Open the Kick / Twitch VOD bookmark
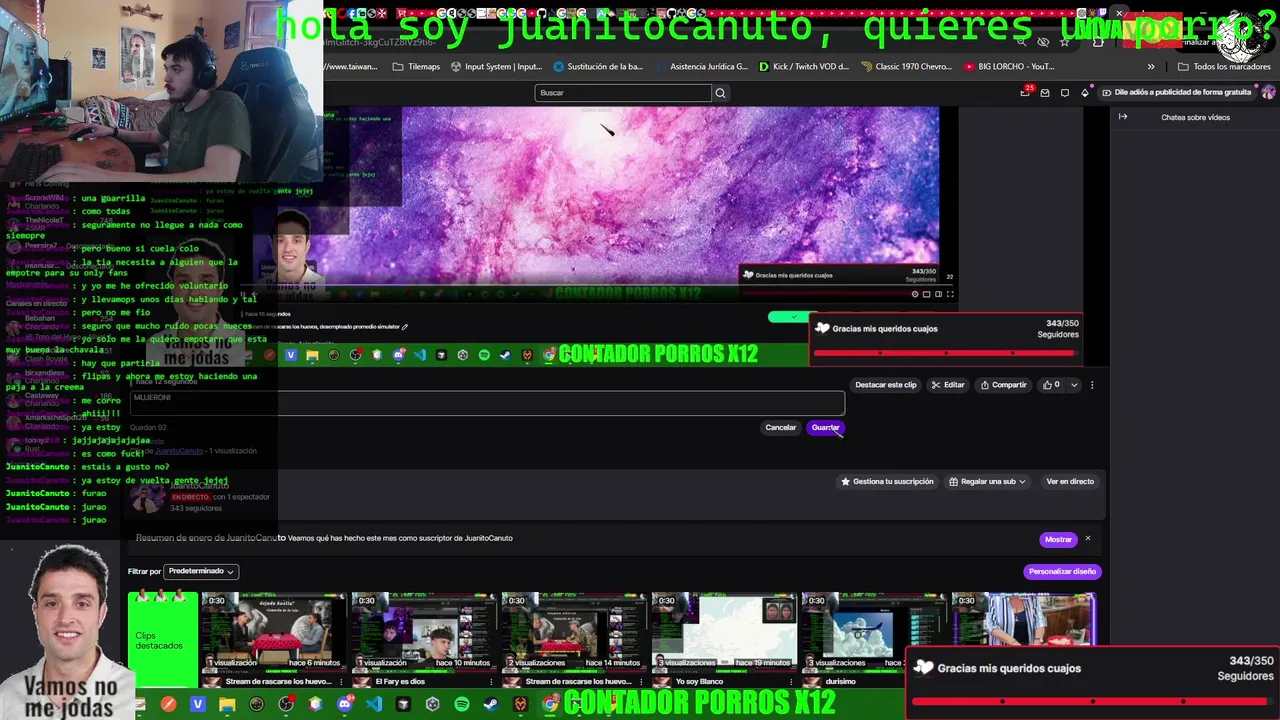The width and height of the screenshot is (1280, 720). (804, 66)
